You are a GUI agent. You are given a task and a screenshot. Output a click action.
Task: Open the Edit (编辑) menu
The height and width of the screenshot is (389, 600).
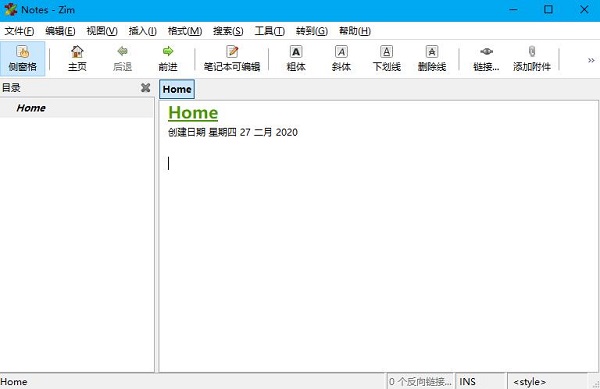pyautogui.click(x=60, y=31)
